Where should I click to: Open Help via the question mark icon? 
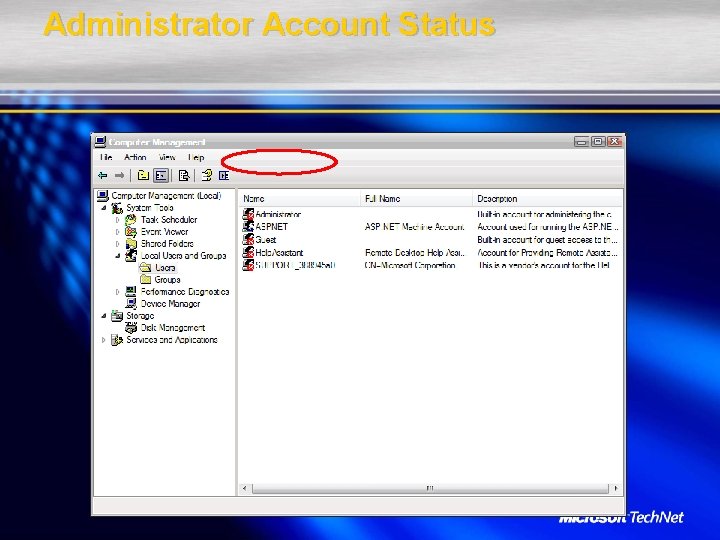(x=207, y=175)
